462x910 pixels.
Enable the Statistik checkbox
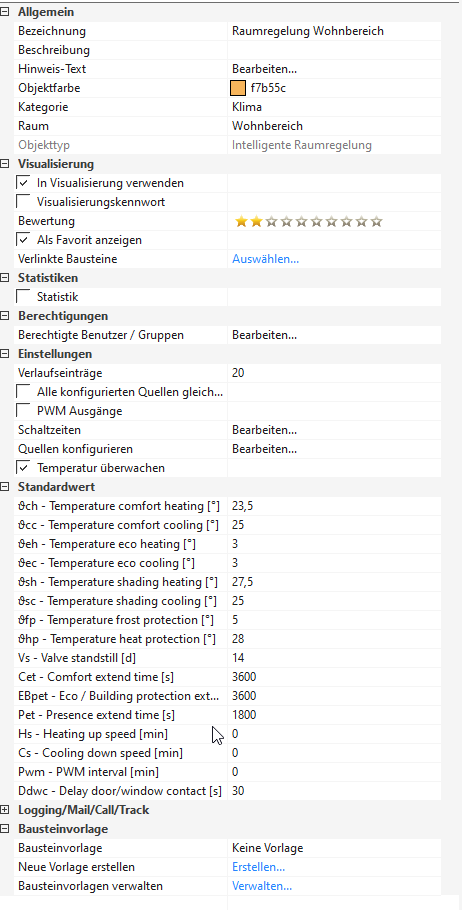pyautogui.click(x=24, y=297)
